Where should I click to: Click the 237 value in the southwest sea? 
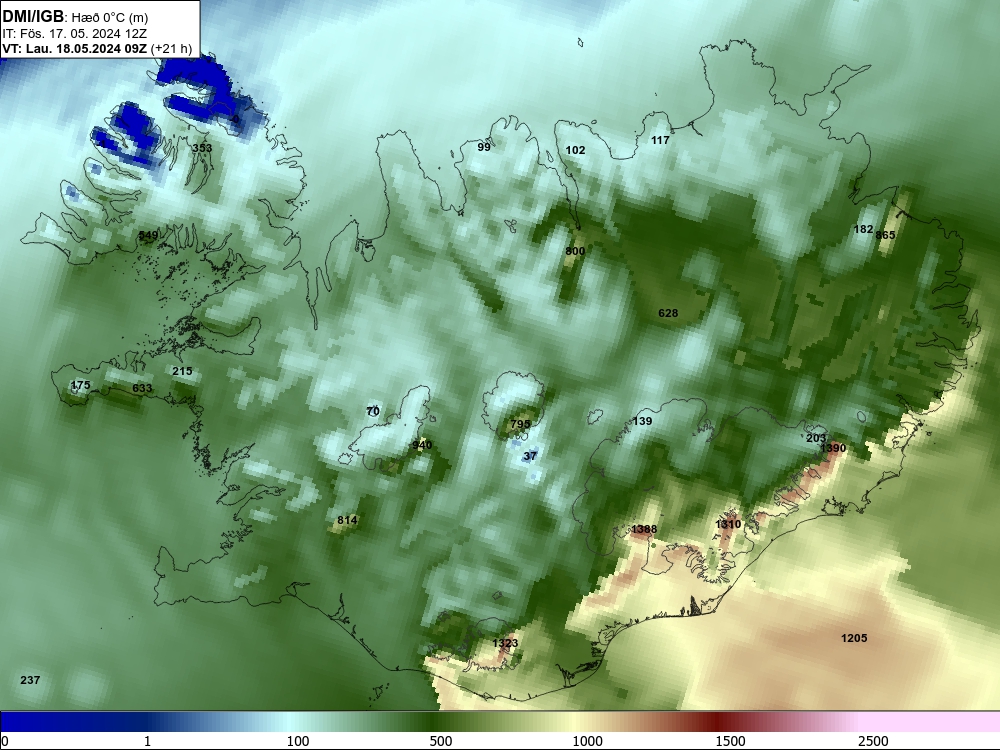[30, 680]
